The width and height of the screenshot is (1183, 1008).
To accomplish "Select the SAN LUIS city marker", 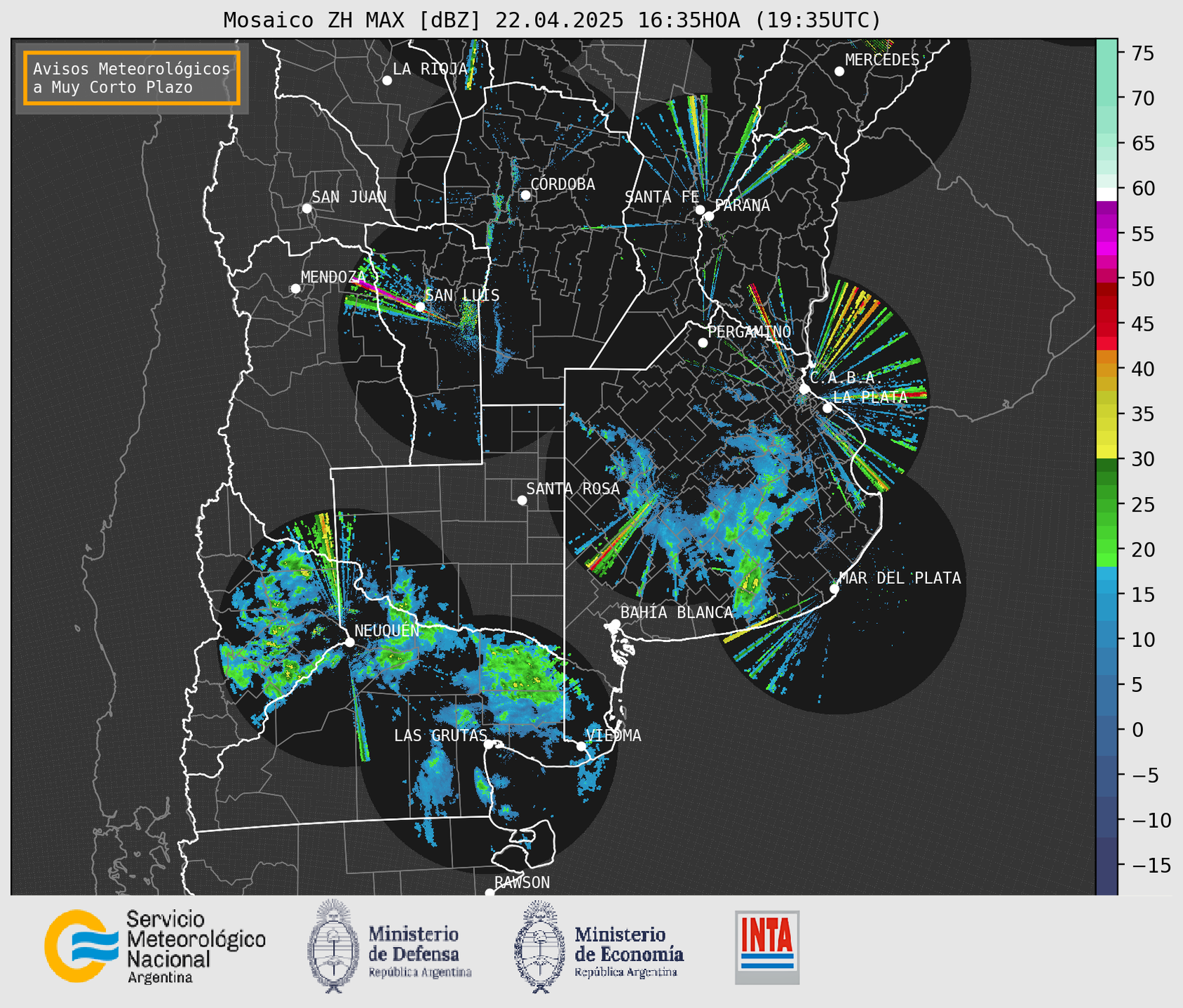I will coord(420,307).
